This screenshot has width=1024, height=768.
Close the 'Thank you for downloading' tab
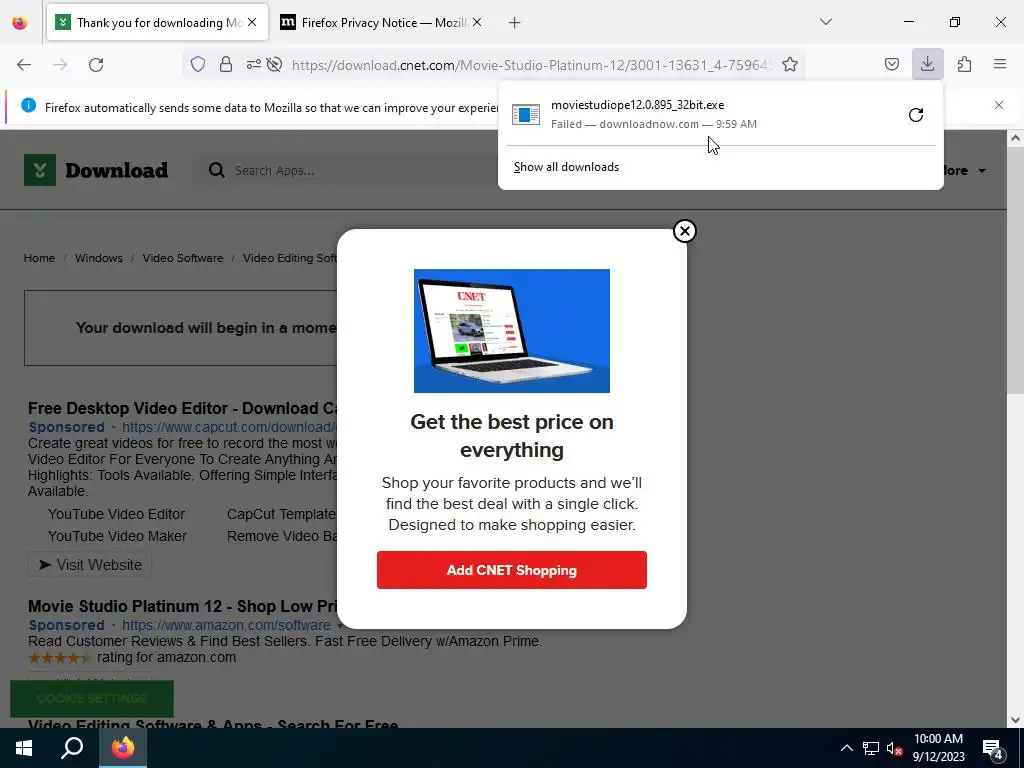tap(252, 22)
